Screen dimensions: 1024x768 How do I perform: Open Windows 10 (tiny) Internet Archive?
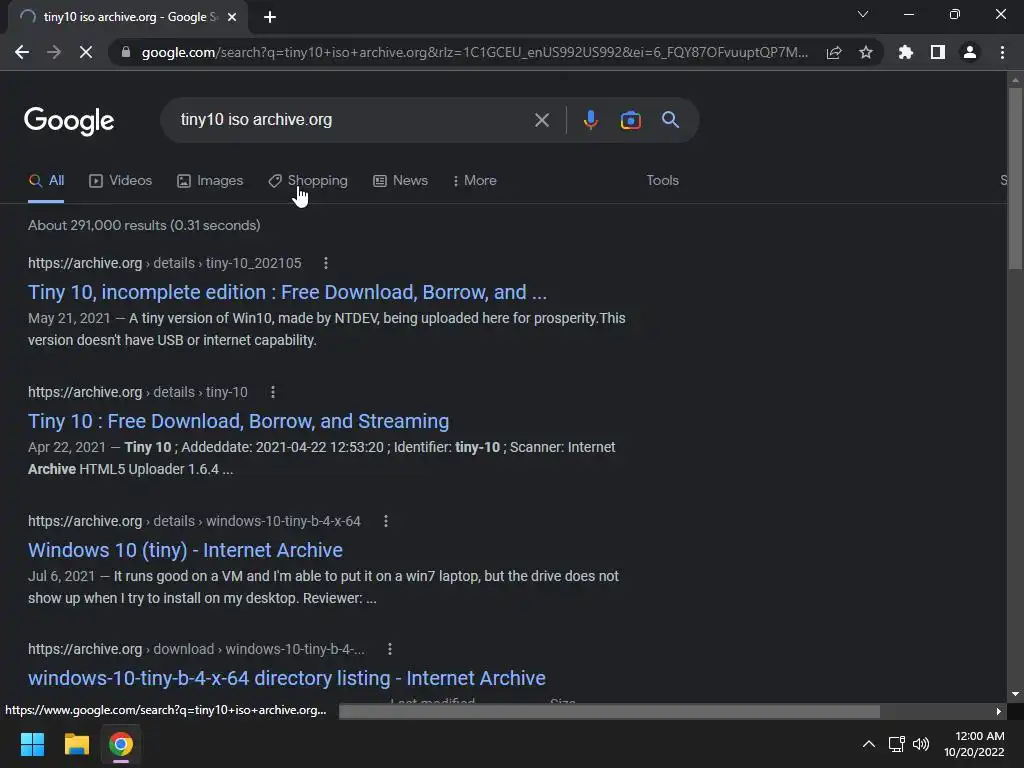coord(185,551)
